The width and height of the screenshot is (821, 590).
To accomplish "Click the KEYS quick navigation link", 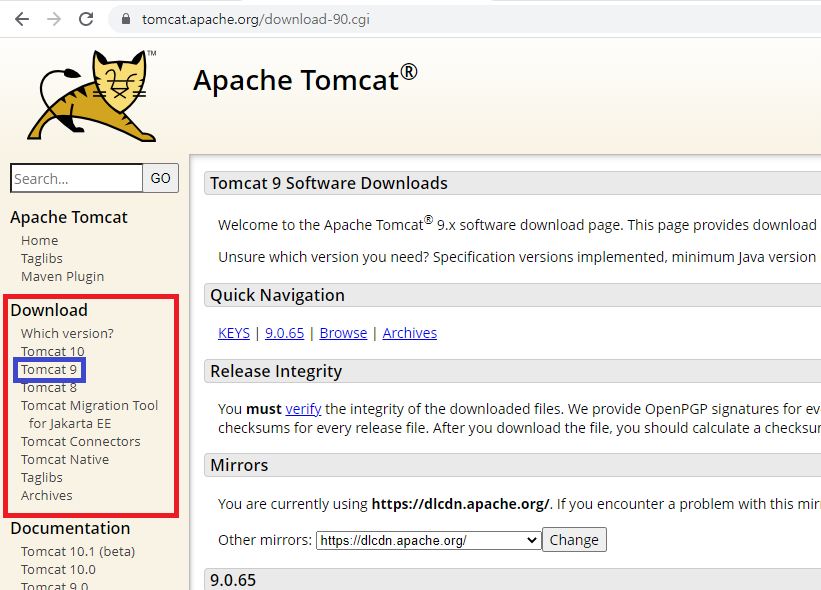I will [234, 333].
